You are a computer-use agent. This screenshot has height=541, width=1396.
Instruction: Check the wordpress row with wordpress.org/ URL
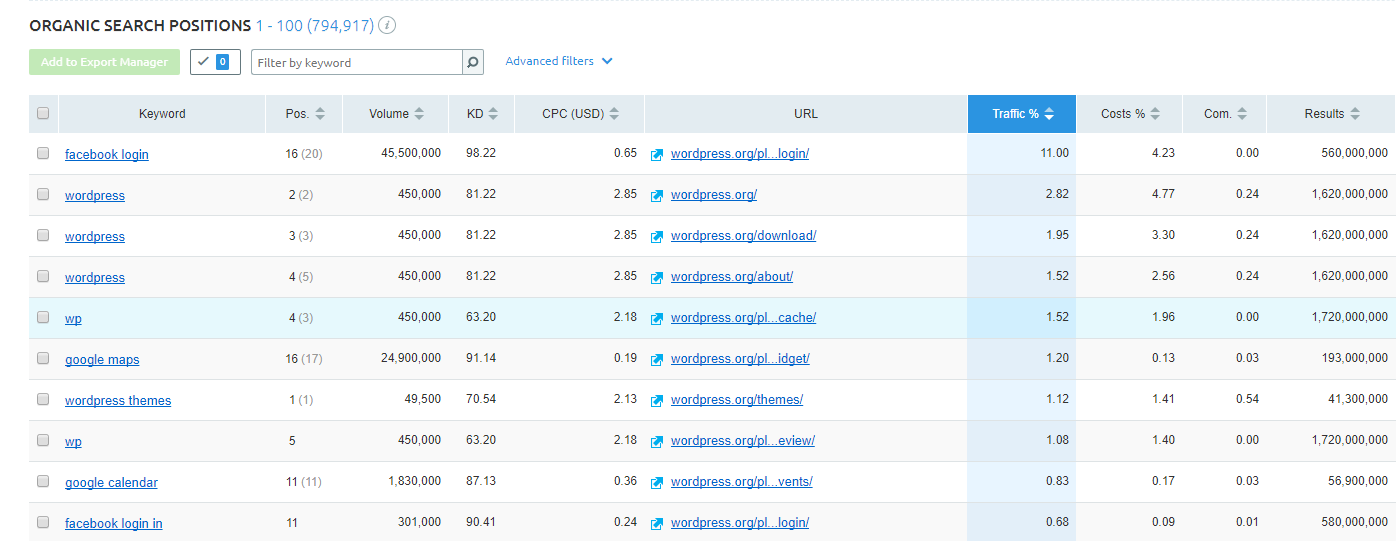(x=43, y=194)
